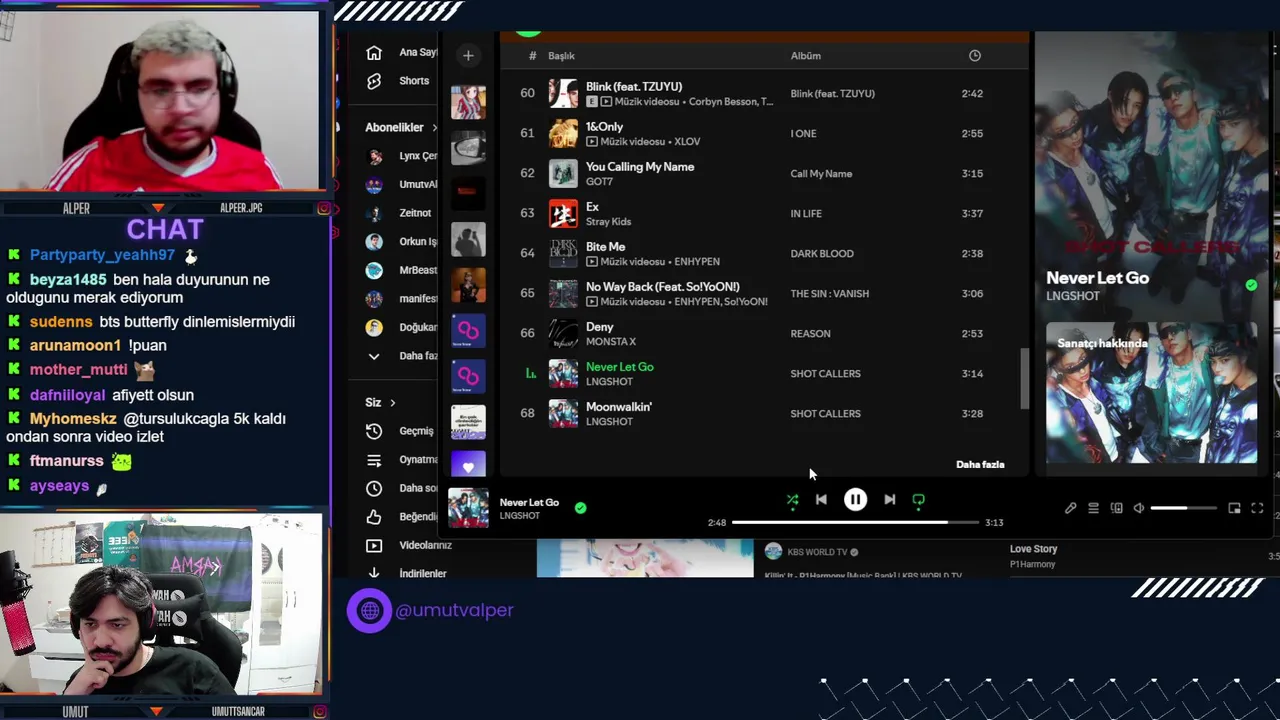
Task: Toggle the saved checkmark in Now Playing panel
Action: click(1251, 285)
